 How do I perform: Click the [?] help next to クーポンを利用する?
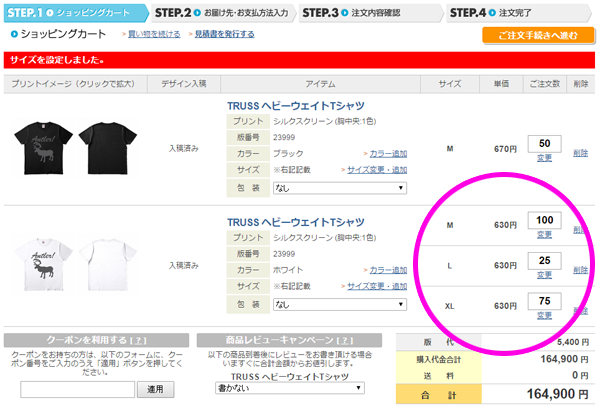138,340
